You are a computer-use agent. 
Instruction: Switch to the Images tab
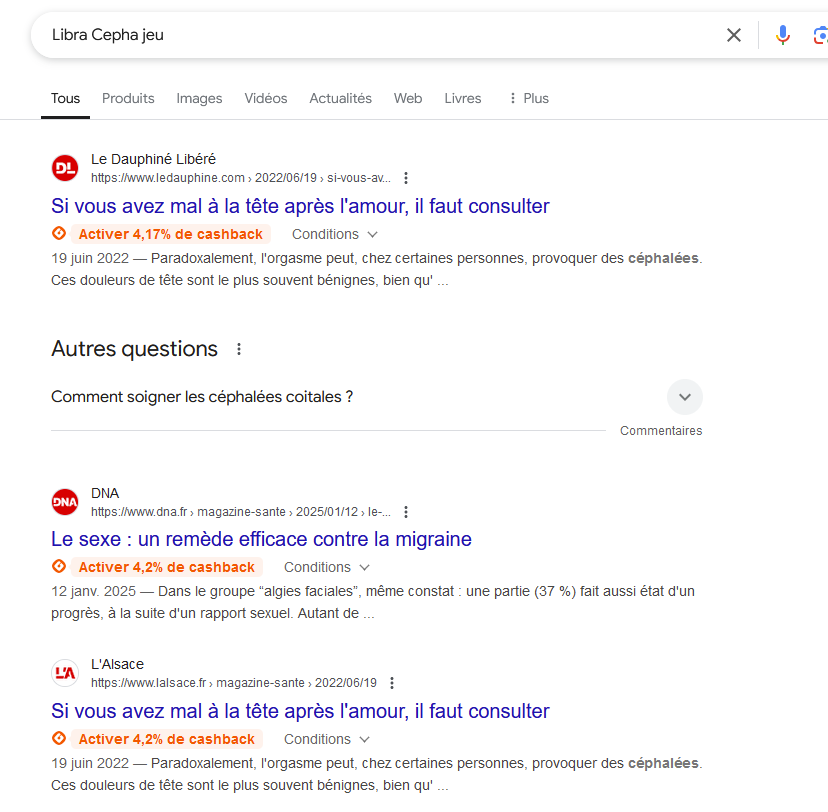pyautogui.click(x=199, y=99)
